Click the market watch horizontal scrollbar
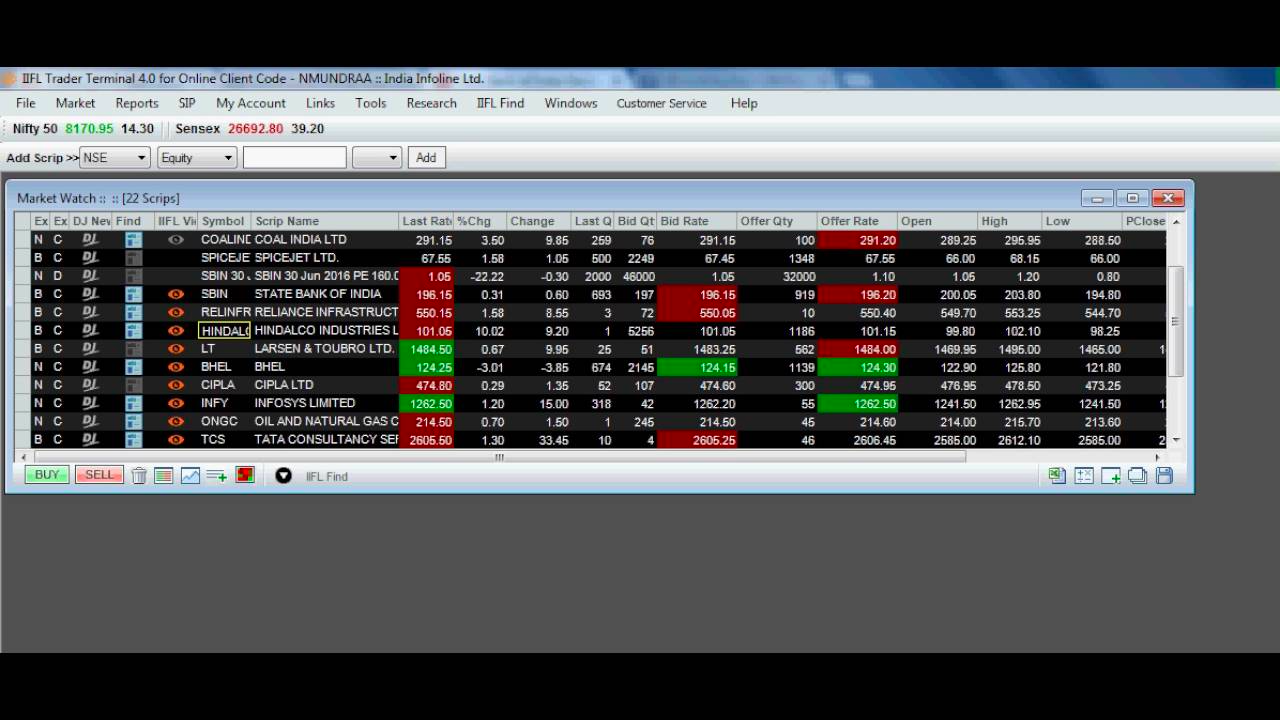Image resolution: width=1280 pixels, height=720 pixels. click(499, 457)
